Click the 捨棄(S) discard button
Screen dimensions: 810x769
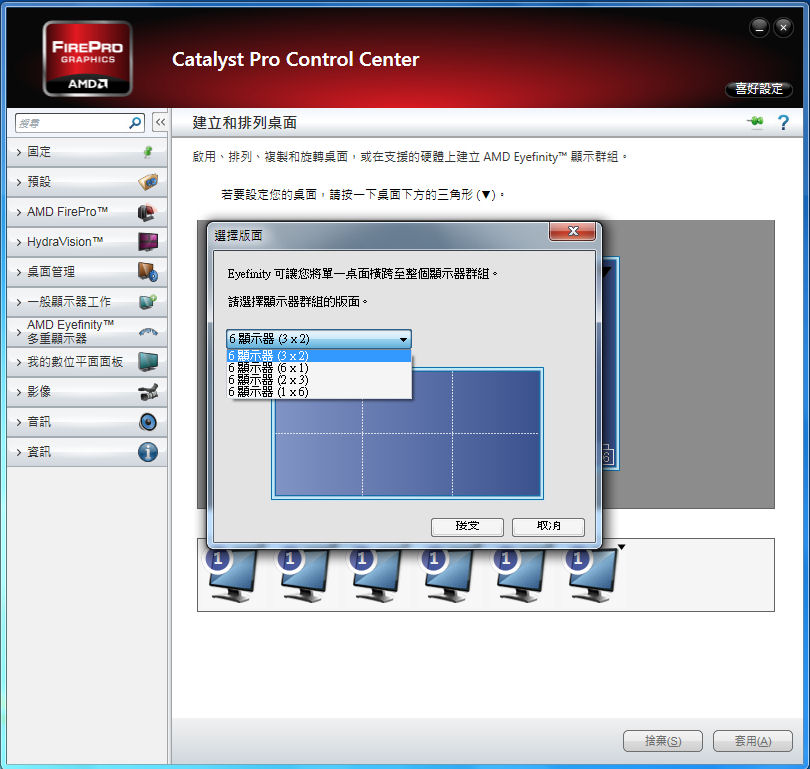point(663,741)
